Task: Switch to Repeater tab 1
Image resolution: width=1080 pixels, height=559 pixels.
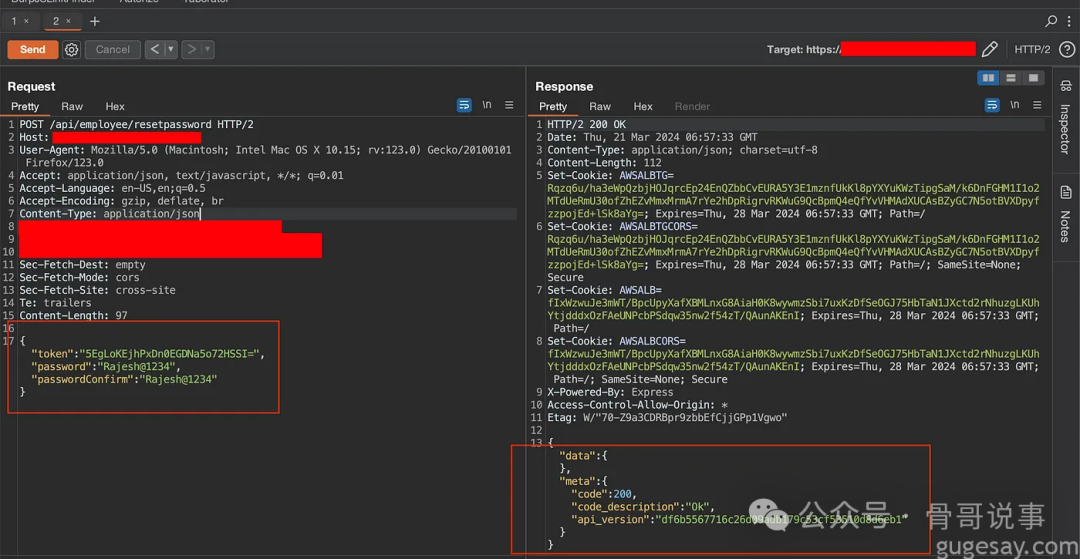Action: 14,21
